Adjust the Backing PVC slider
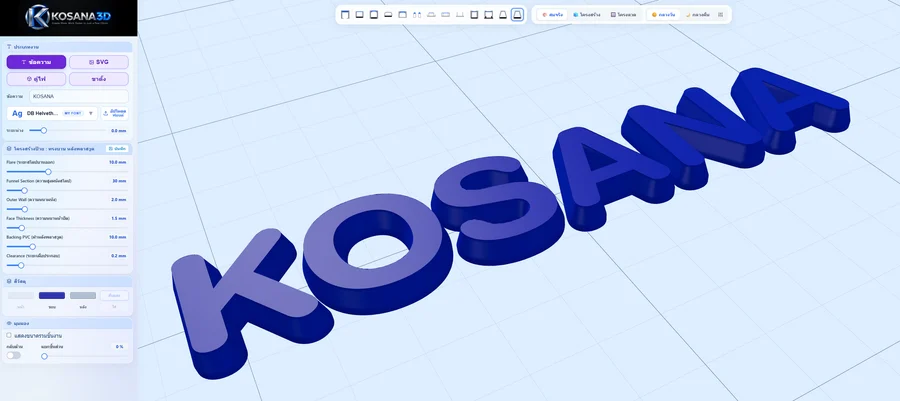Viewport: 900px width, 401px height. [67, 246]
